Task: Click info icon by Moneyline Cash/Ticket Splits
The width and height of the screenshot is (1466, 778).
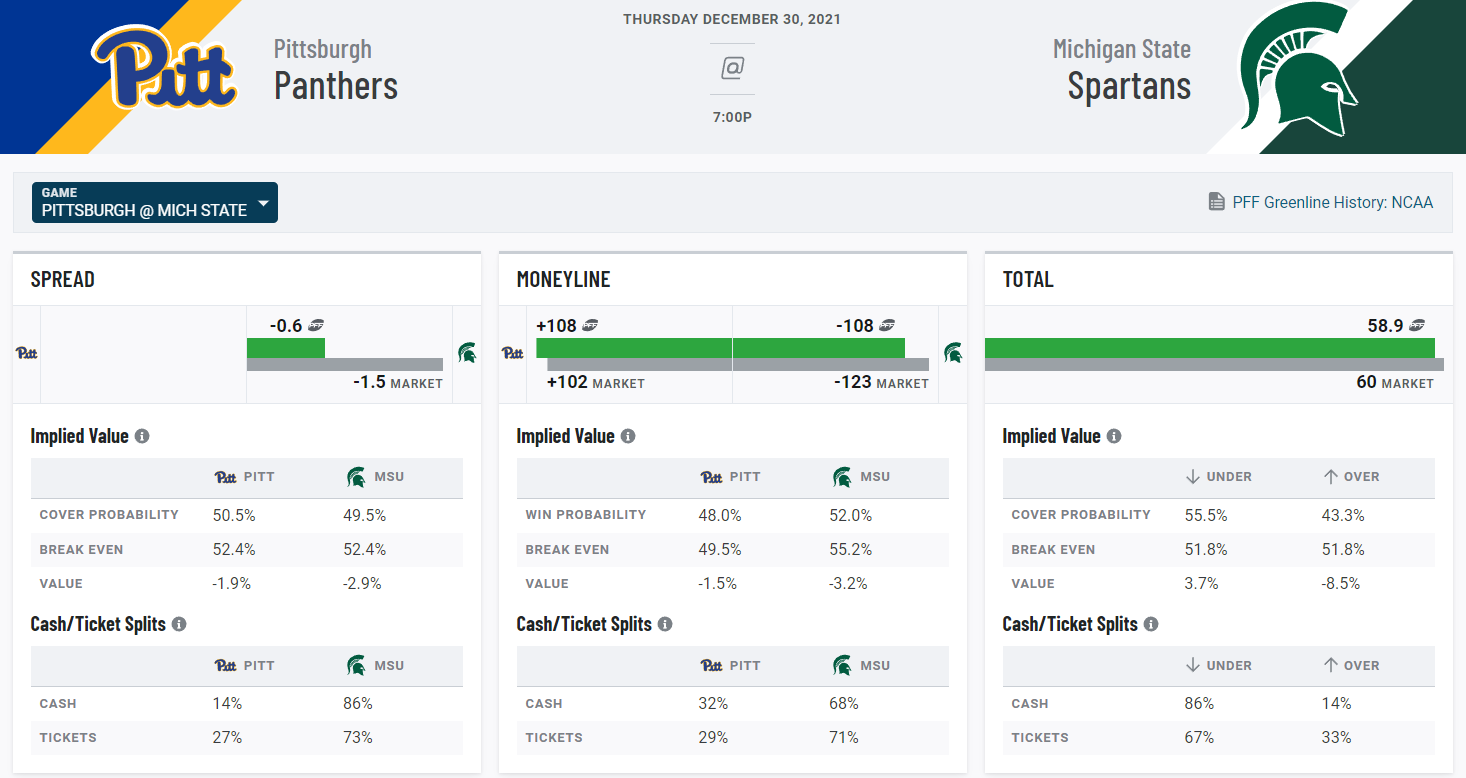Action: coord(665,624)
